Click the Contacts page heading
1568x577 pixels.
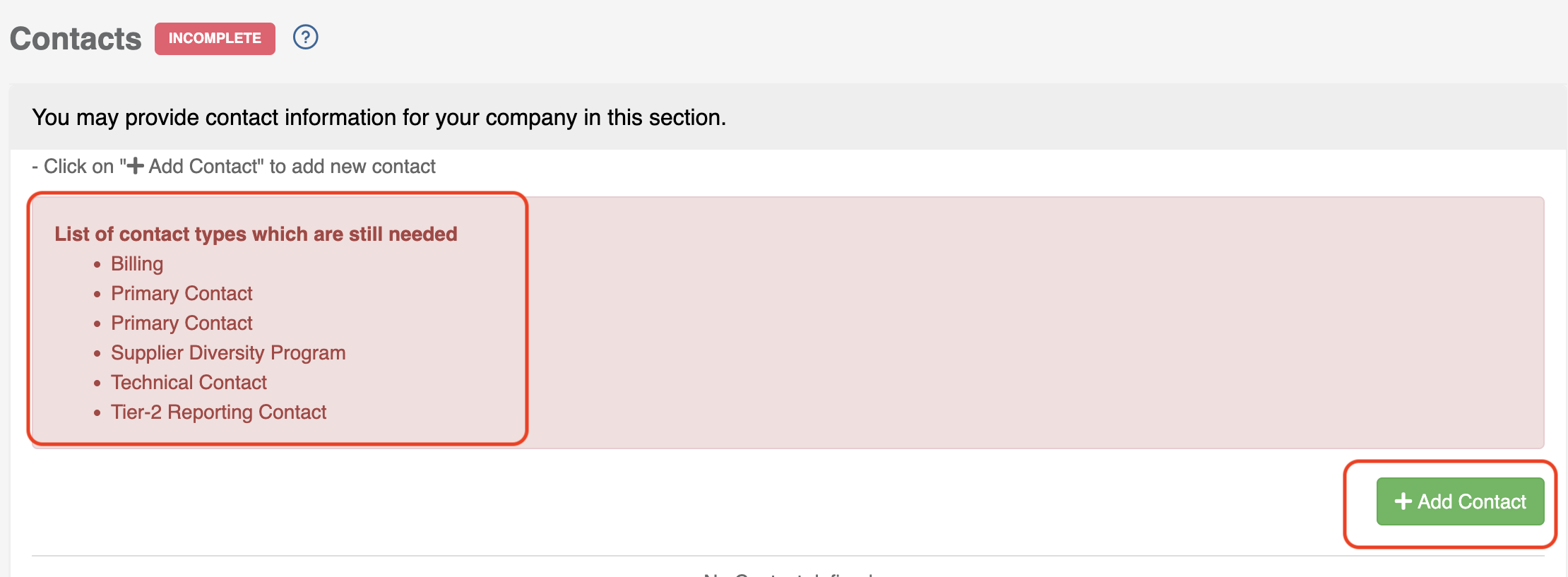coord(76,39)
